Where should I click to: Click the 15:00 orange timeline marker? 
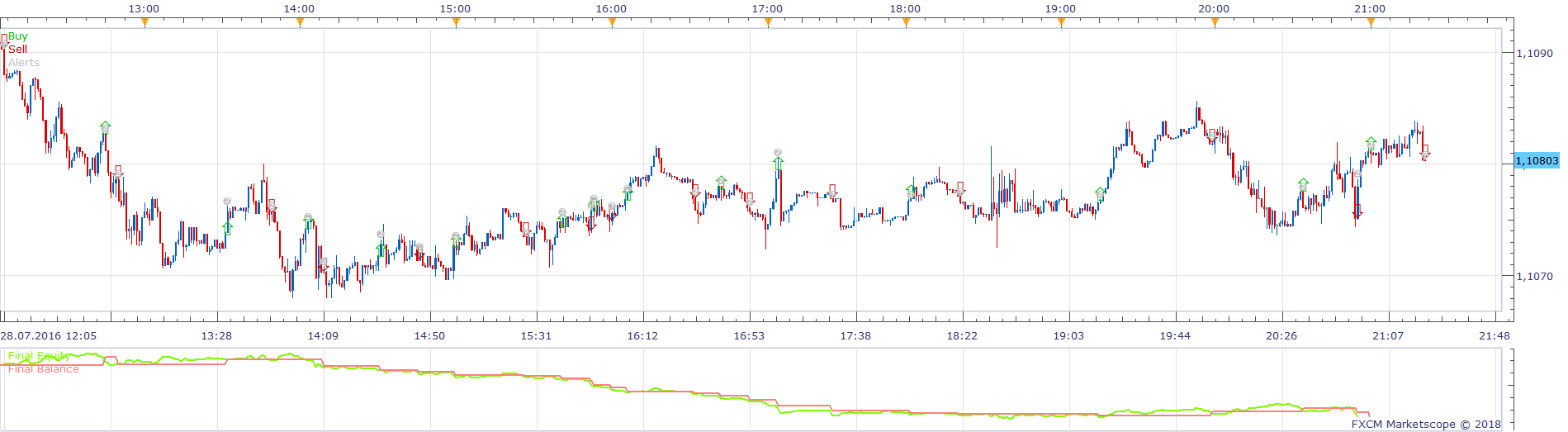tap(456, 22)
